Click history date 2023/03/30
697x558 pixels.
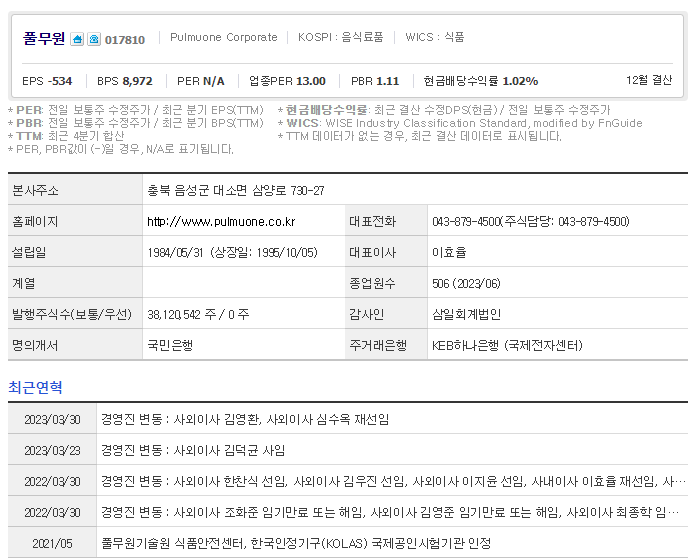[x=52, y=419]
